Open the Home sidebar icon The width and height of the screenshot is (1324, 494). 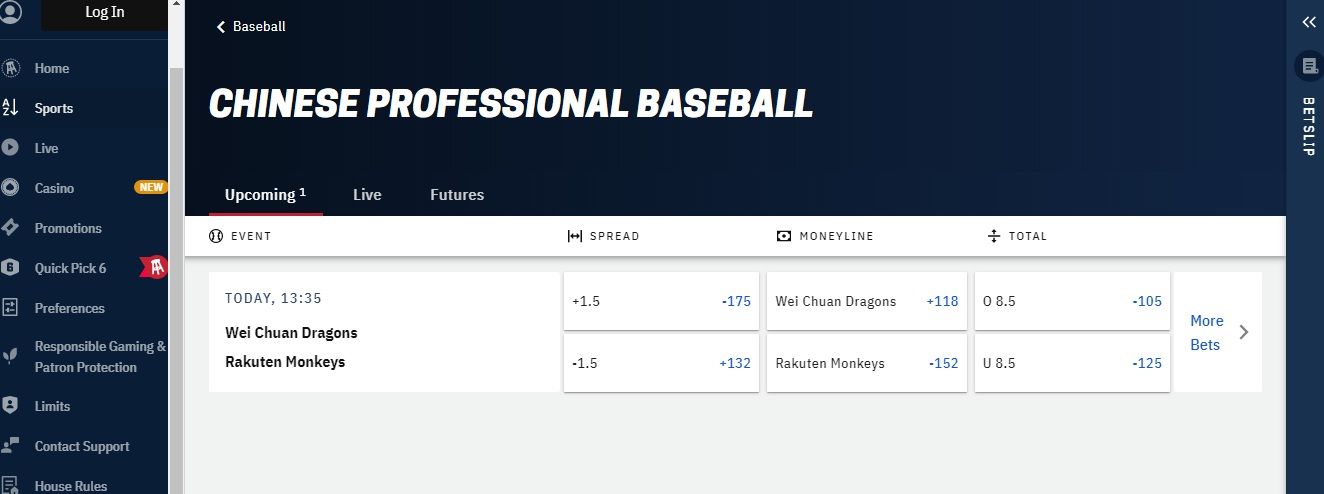click(10, 68)
